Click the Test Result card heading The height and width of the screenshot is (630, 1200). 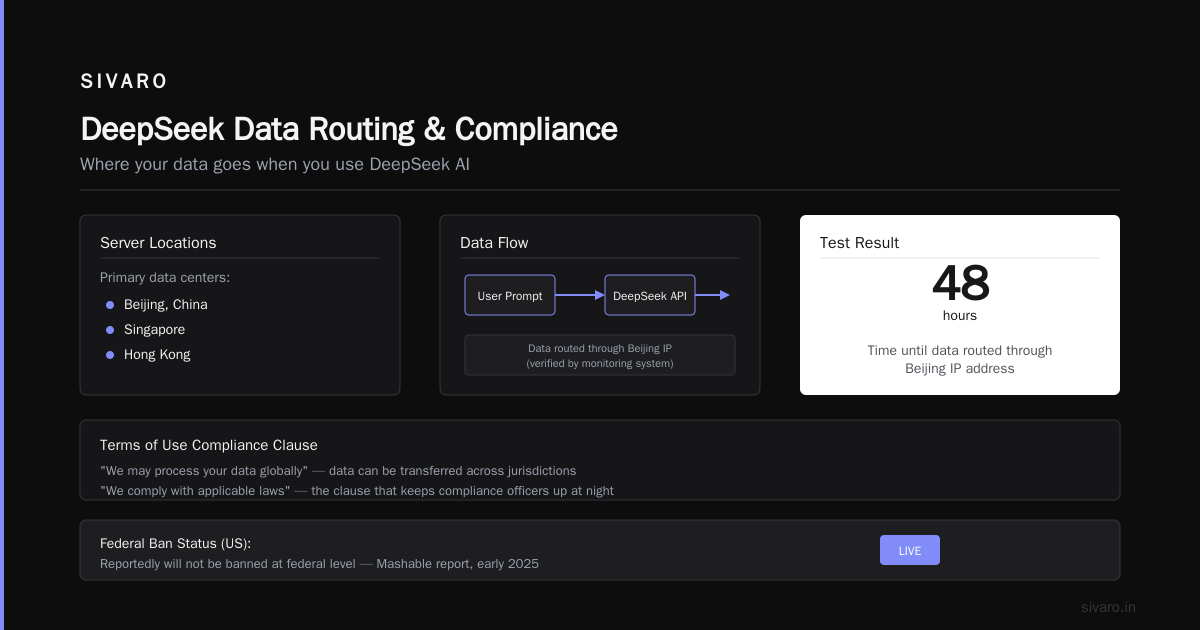(859, 243)
